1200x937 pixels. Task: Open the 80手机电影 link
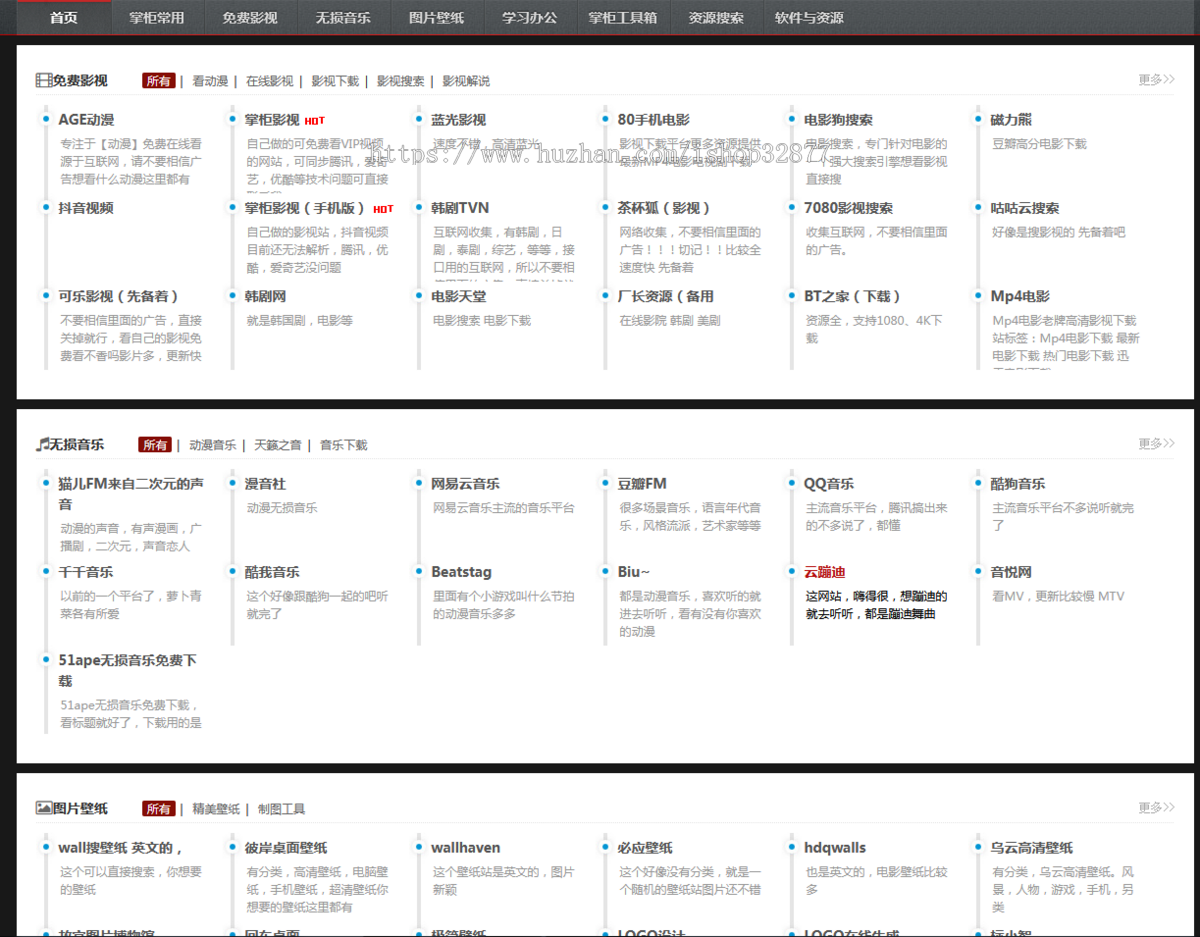(x=653, y=120)
